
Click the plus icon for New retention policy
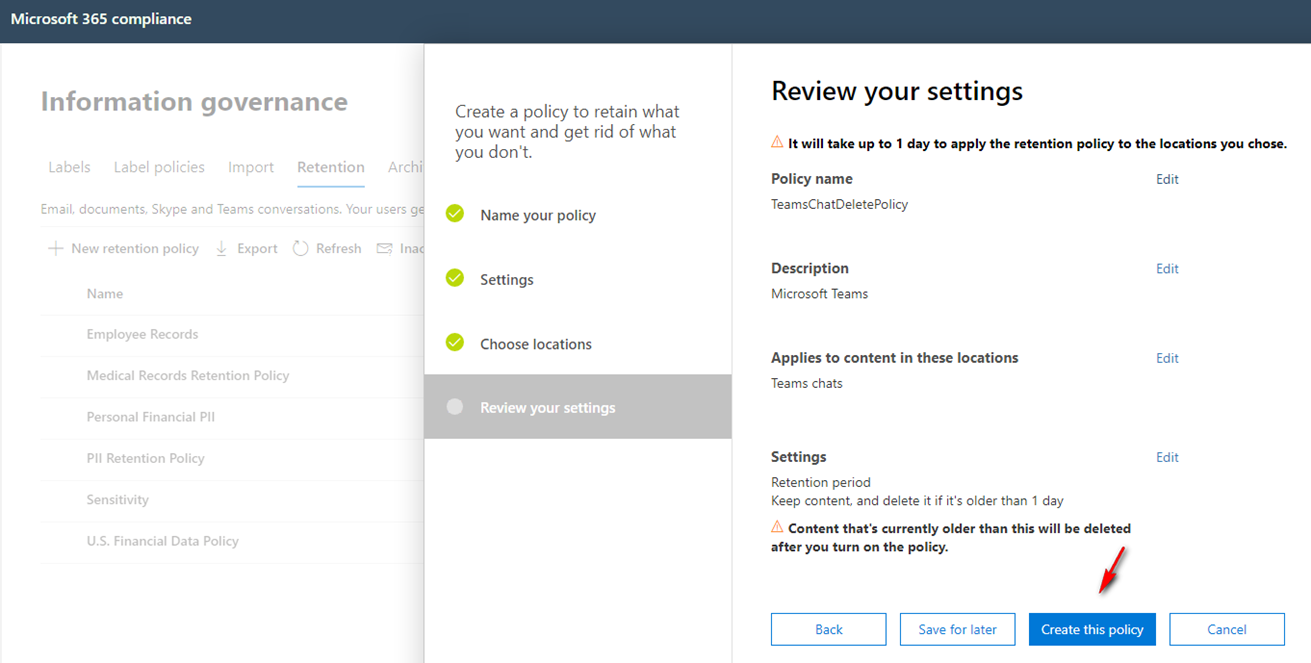pyautogui.click(x=56, y=248)
